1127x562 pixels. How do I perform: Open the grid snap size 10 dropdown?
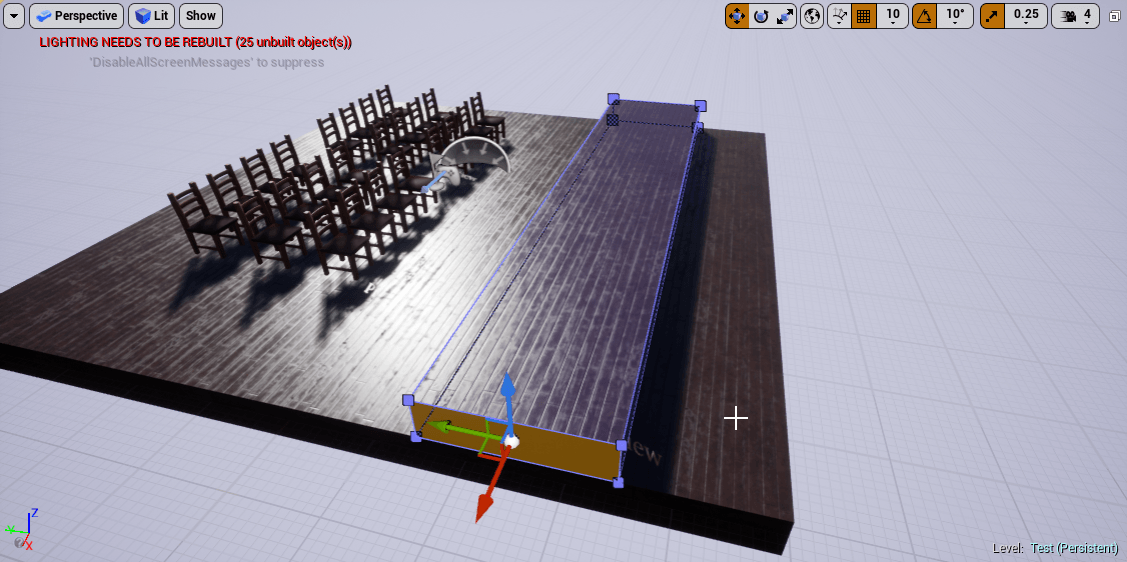coord(892,16)
